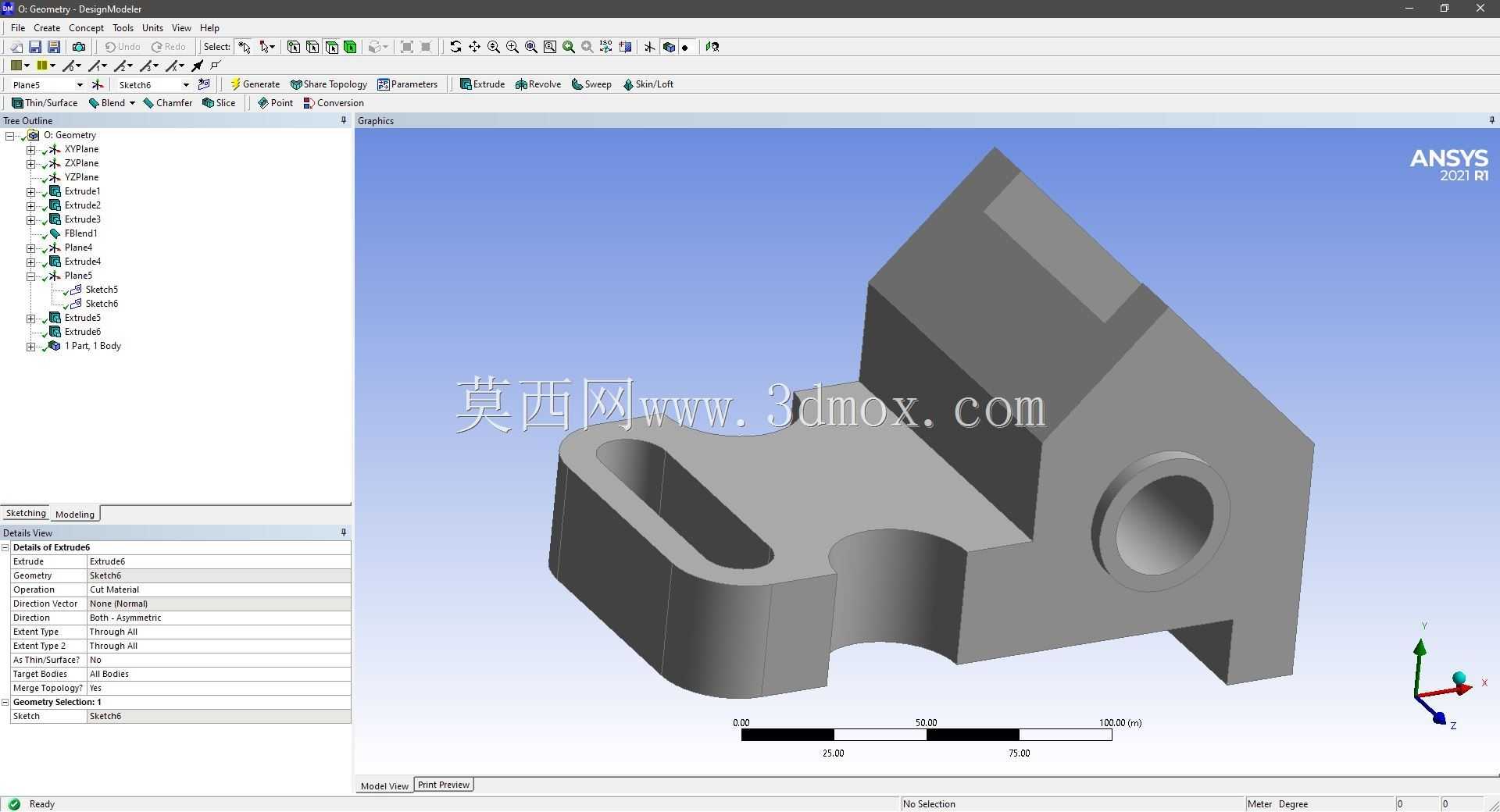The height and width of the screenshot is (812, 1500).
Task: Toggle Display Model cube icon
Action: tap(669, 47)
